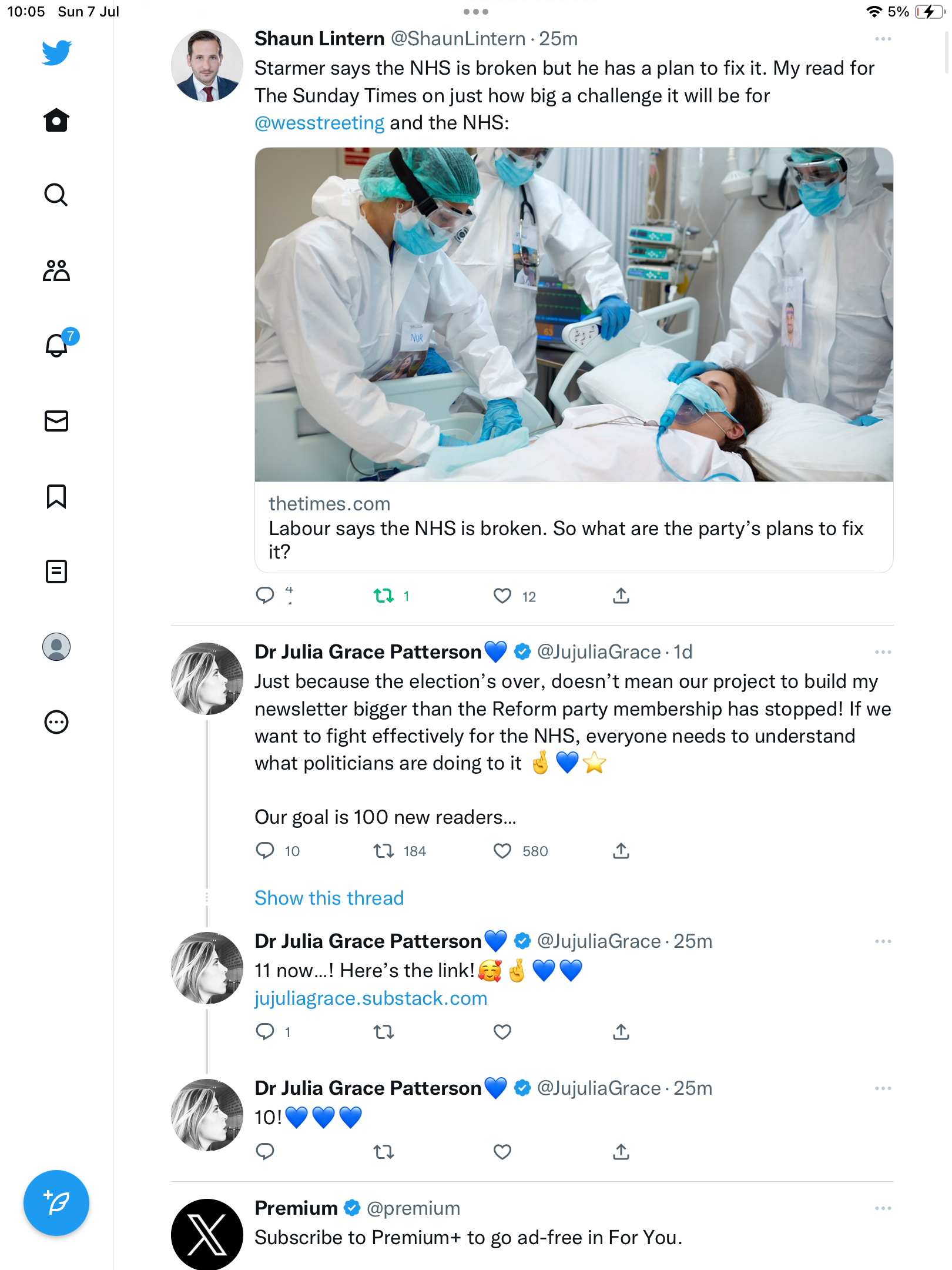Open the Profile avatar icon in sidebar
Screen dimensions: 952x1270
click(56, 647)
